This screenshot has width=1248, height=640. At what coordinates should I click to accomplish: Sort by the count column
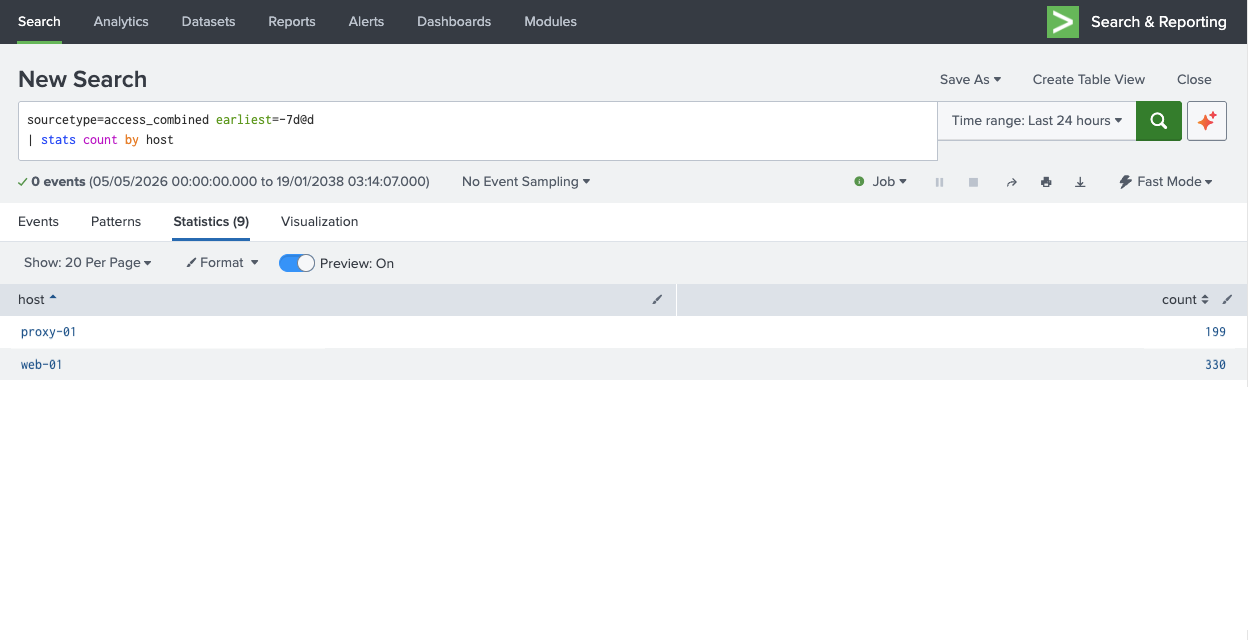pos(1185,299)
